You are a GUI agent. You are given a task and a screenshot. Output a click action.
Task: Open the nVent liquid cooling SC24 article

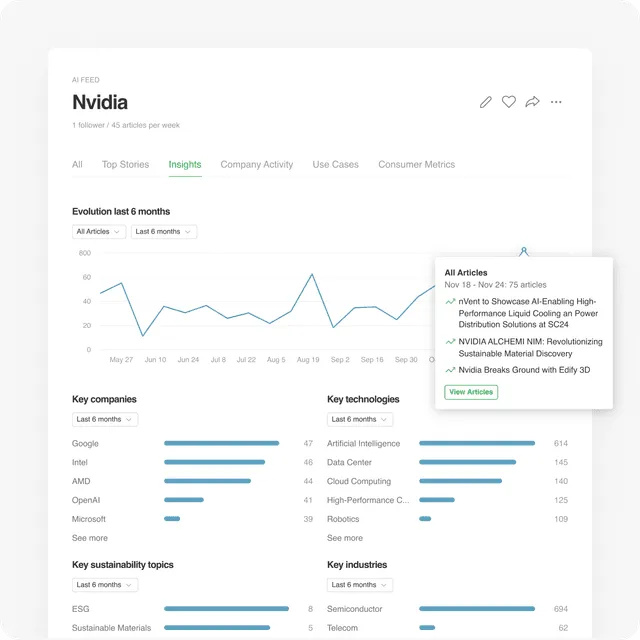coord(528,313)
